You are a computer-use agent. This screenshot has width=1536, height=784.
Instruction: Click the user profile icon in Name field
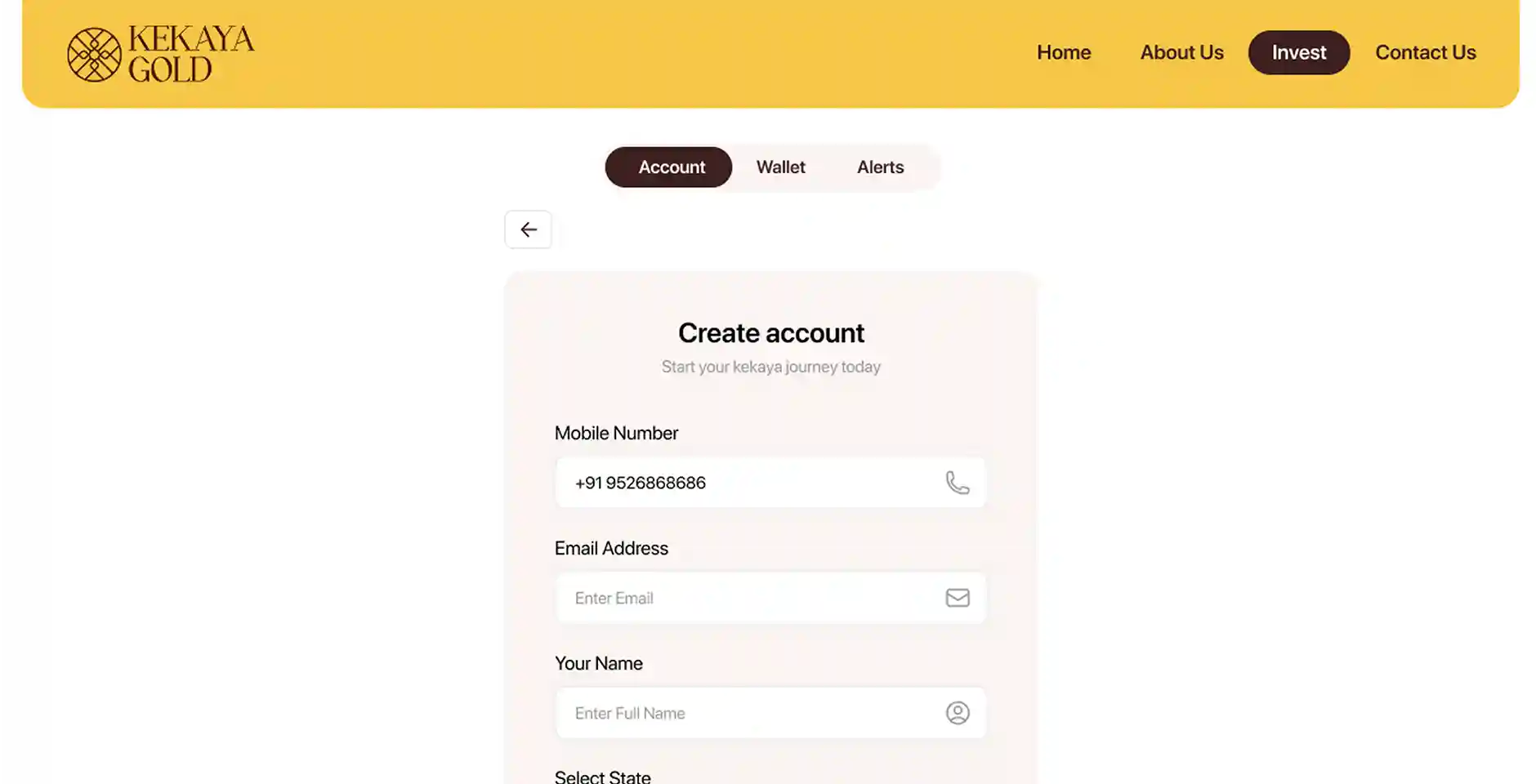click(958, 713)
